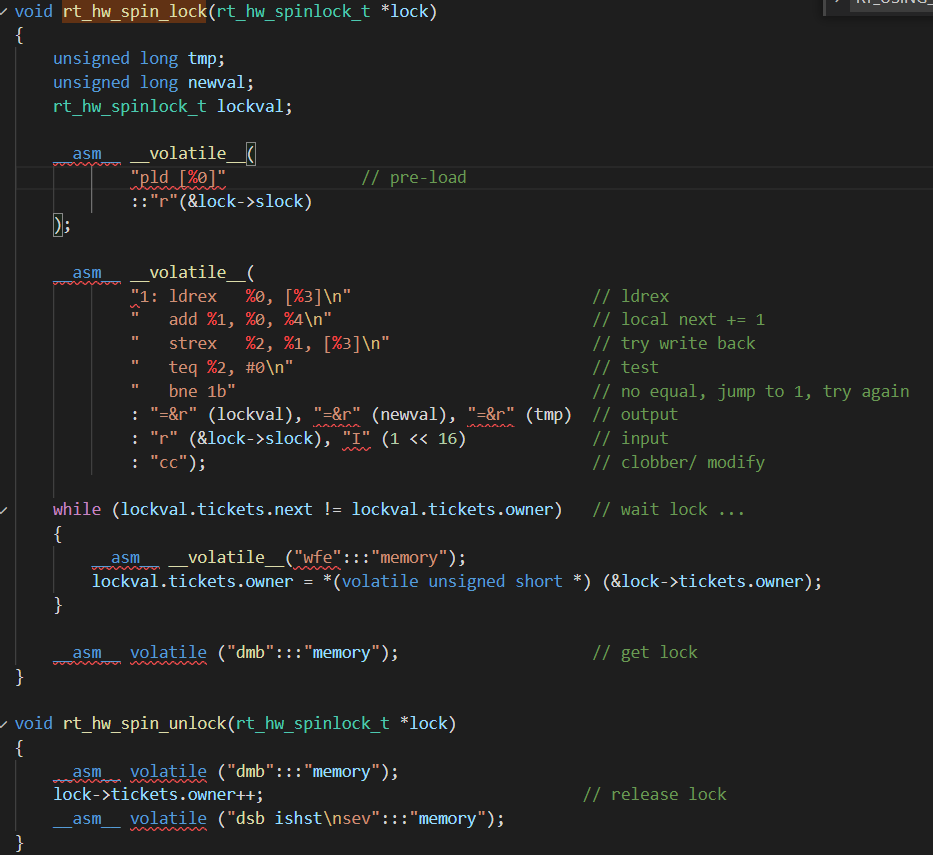Click the "dsb ishst\nsev" assembly string

pyautogui.click(x=303, y=819)
